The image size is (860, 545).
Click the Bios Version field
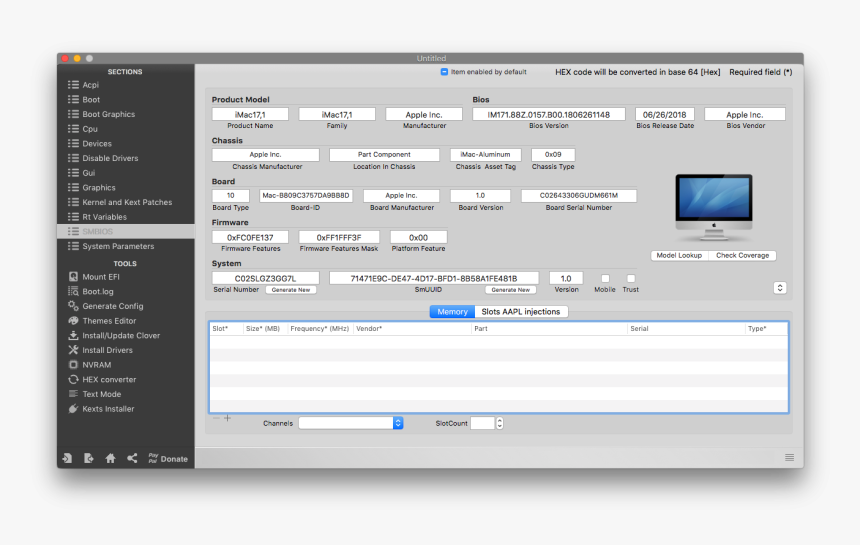(x=548, y=115)
